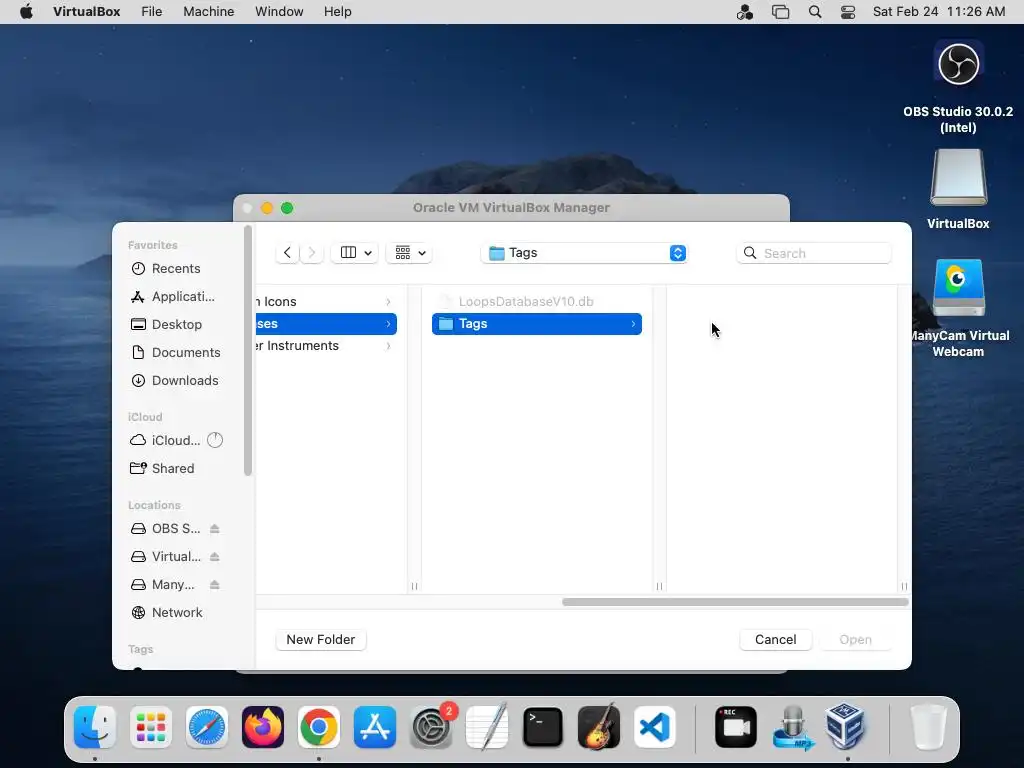The width and height of the screenshot is (1024, 768).
Task: Open Google Chrome in the Dock
Action: [x=319, y=727]
